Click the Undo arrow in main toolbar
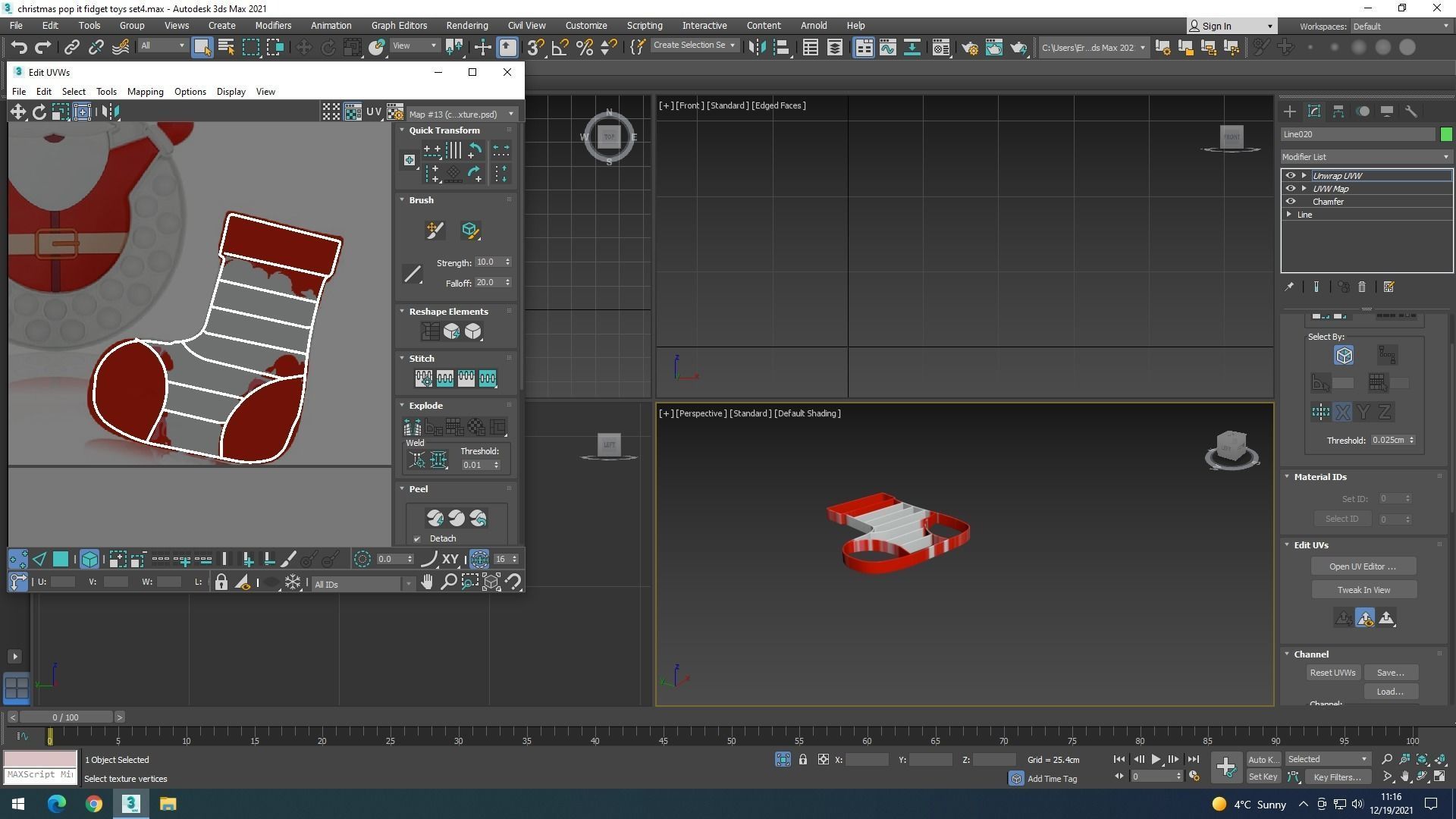The height and width of the screenshot is (819, 1456). 19,47
